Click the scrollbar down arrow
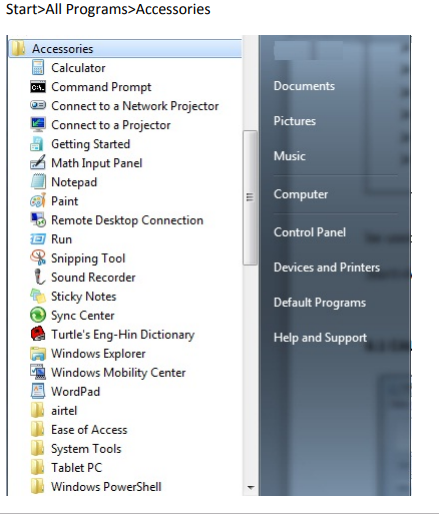Screen dimensions: 439x514 tap(251, 487)
